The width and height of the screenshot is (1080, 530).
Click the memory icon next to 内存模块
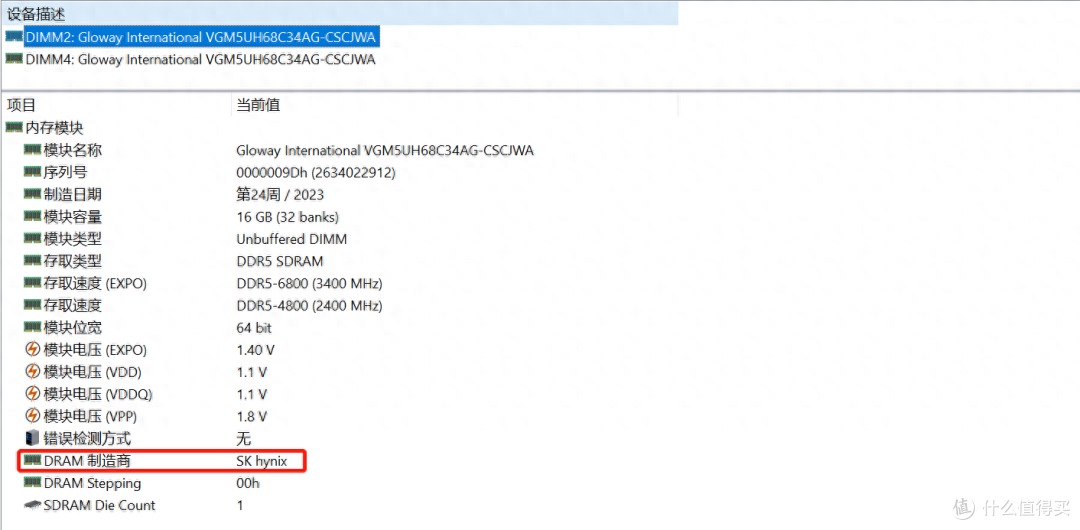[x=14, y=127]
